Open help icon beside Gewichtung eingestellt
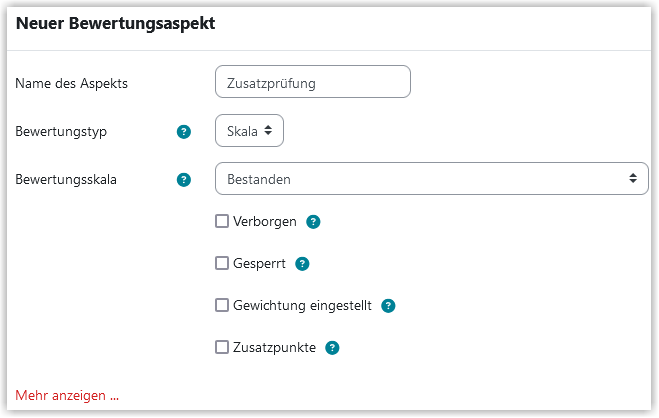Viewport: 659px width, 418px height. tap(388, 305)
